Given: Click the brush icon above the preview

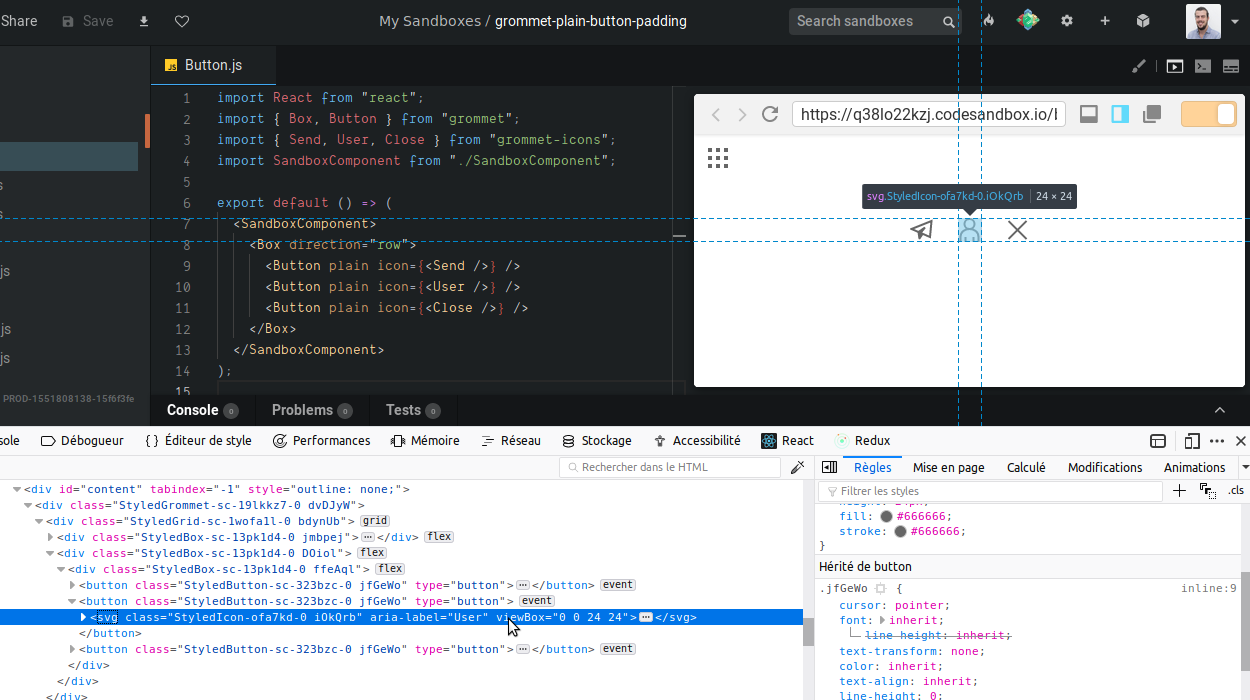Looking at the screenshot, I should point(1139,66).
